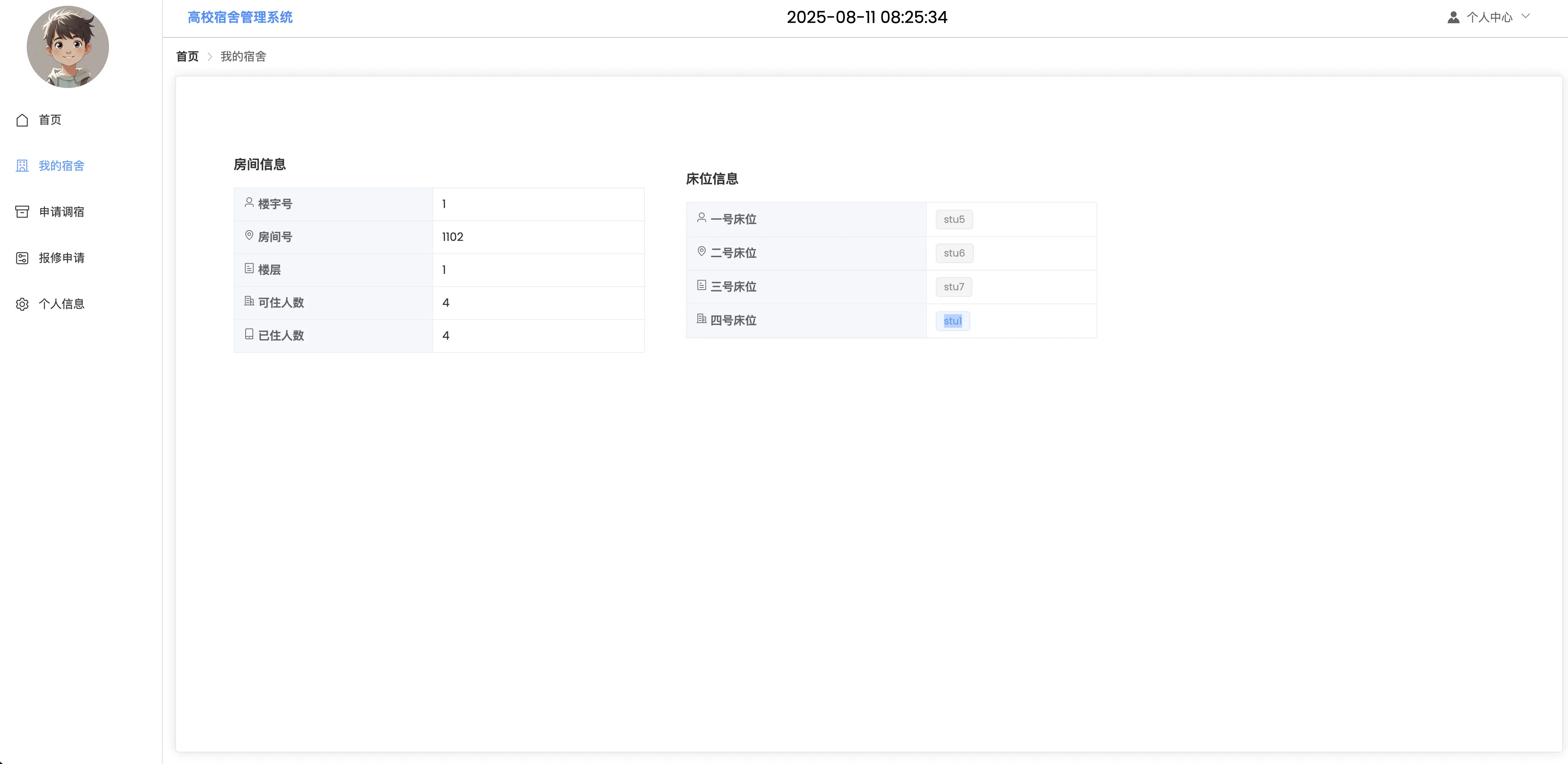Viewport: 1568px width, 764px height.
Task: Click the building icon beside 四号床位
Action: pos(701,319)
